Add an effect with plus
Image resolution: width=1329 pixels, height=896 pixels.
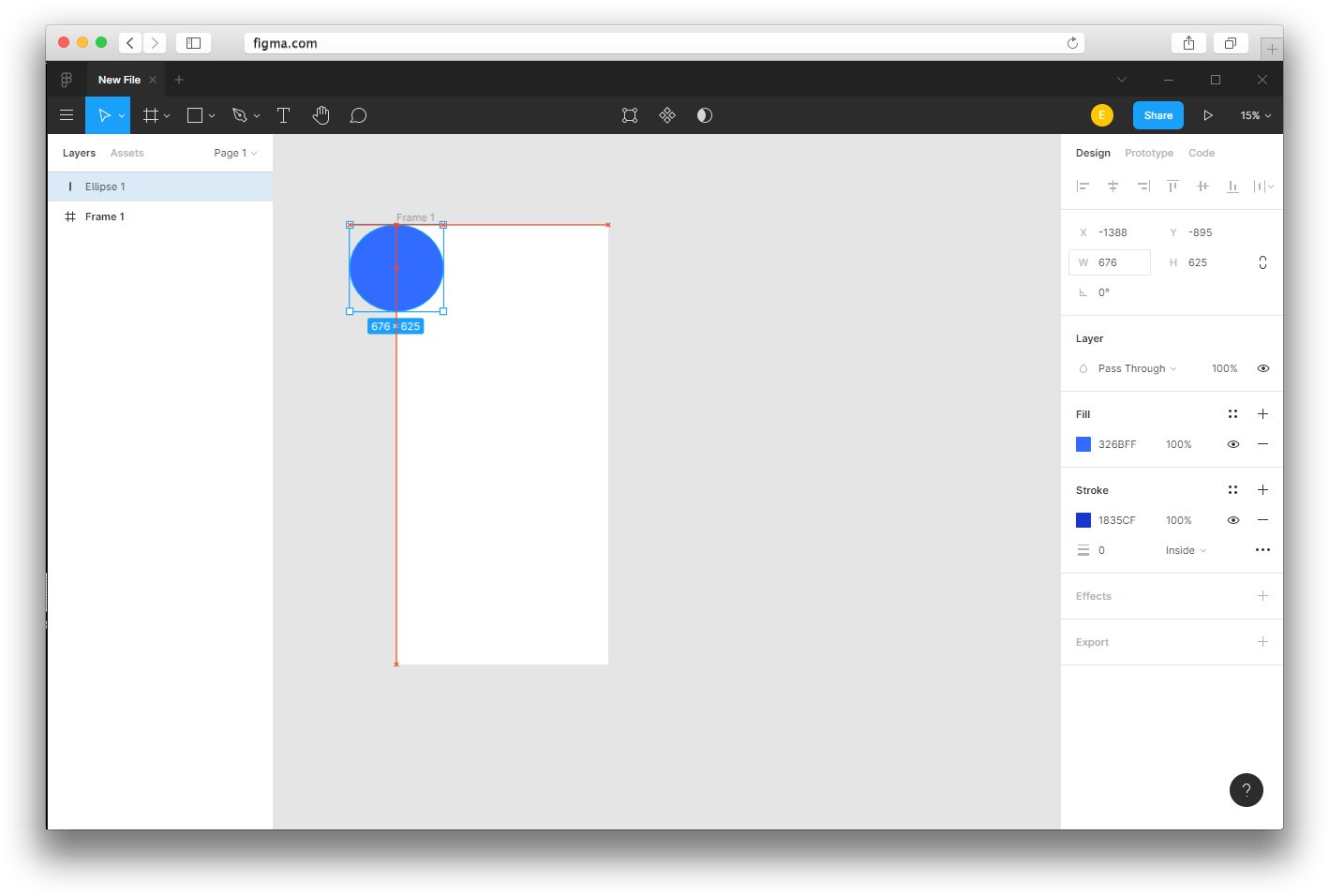point(1262,596)
